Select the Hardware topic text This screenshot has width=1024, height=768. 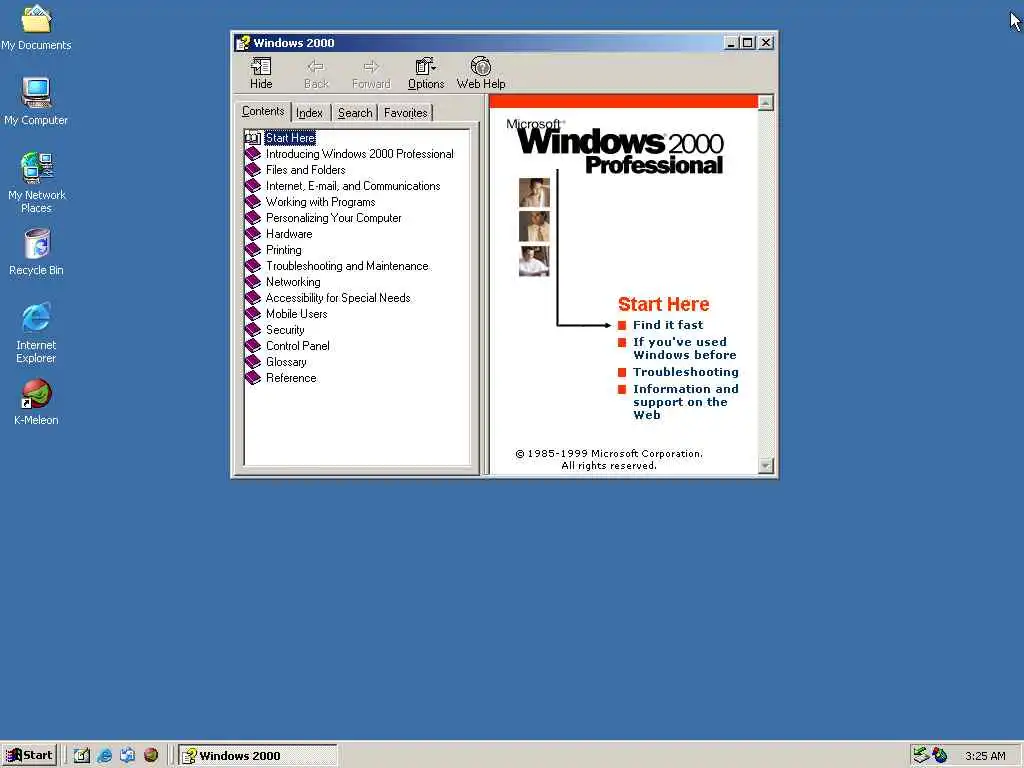pos(289,234)
